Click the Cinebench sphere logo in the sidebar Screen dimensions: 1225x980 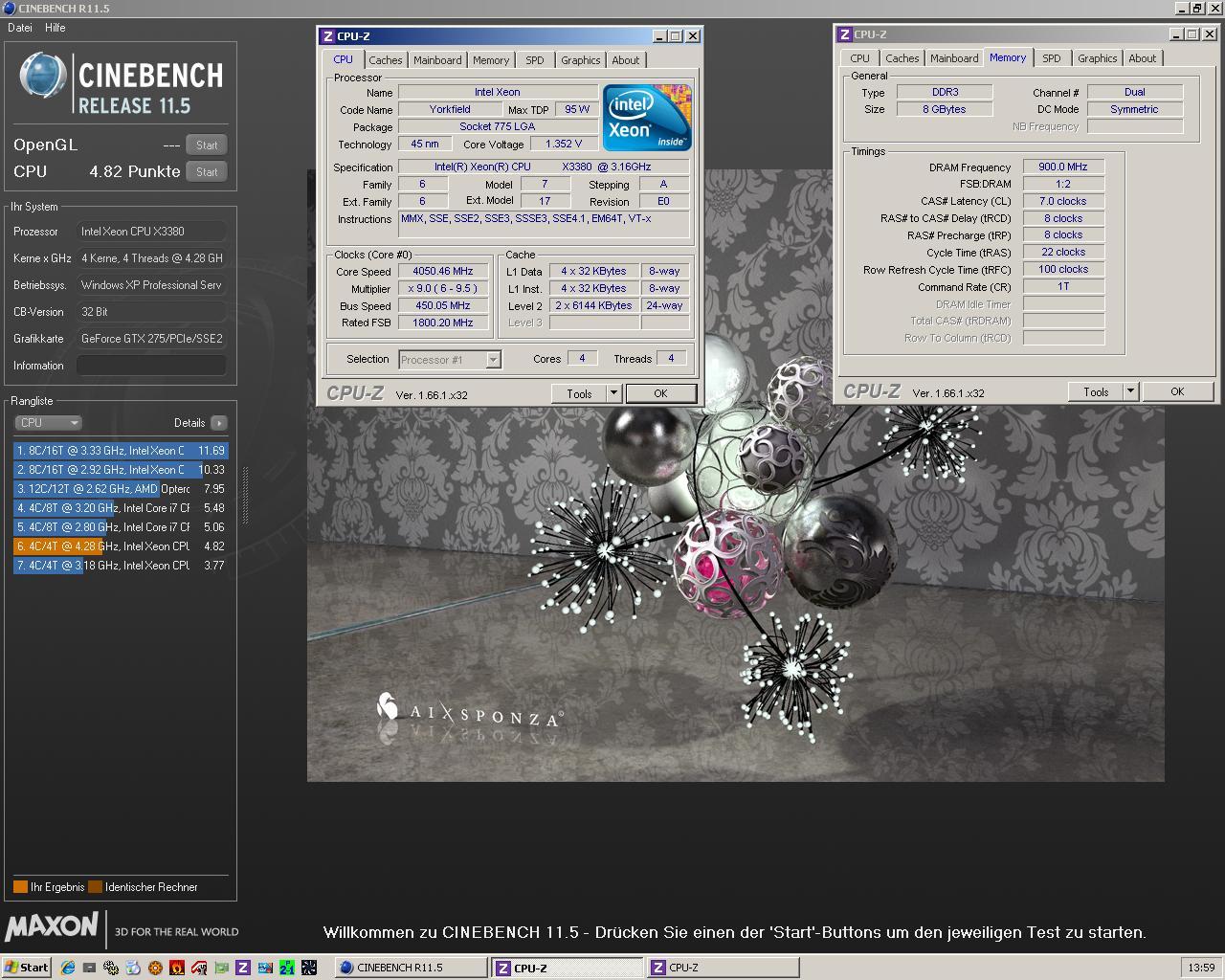tap(43, 77)
